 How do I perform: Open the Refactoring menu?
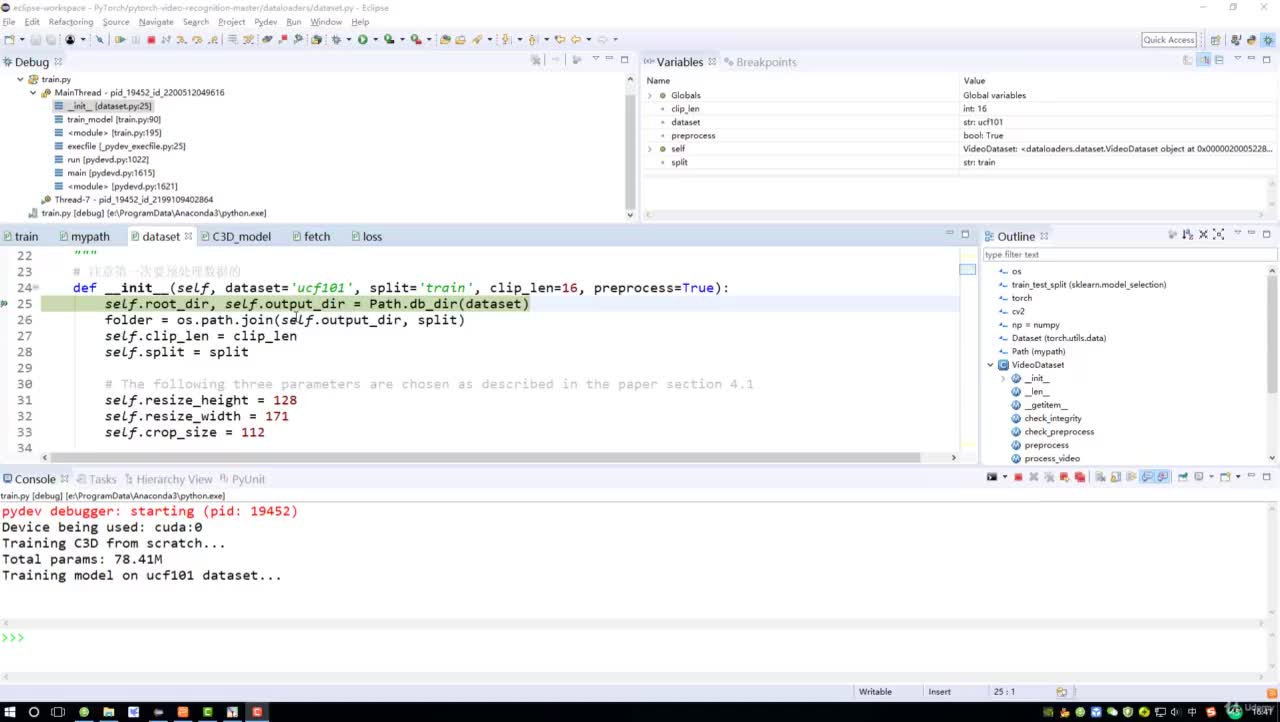click(x=71, y=21)
